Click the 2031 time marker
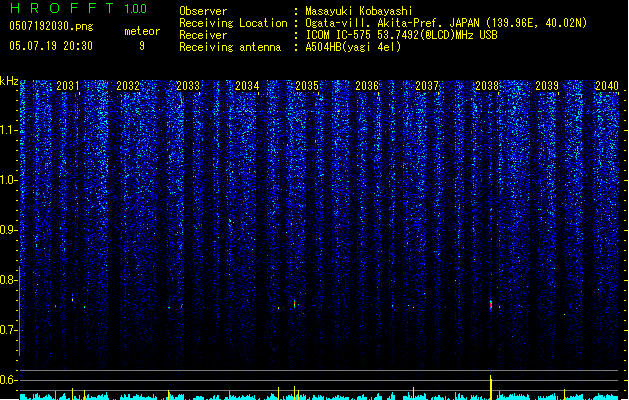 (68, 85)
